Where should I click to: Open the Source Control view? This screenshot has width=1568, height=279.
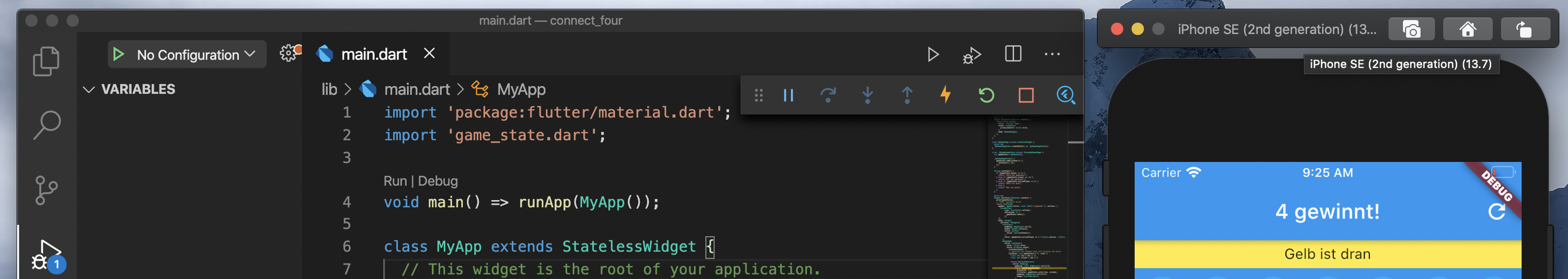click(47, 190)
